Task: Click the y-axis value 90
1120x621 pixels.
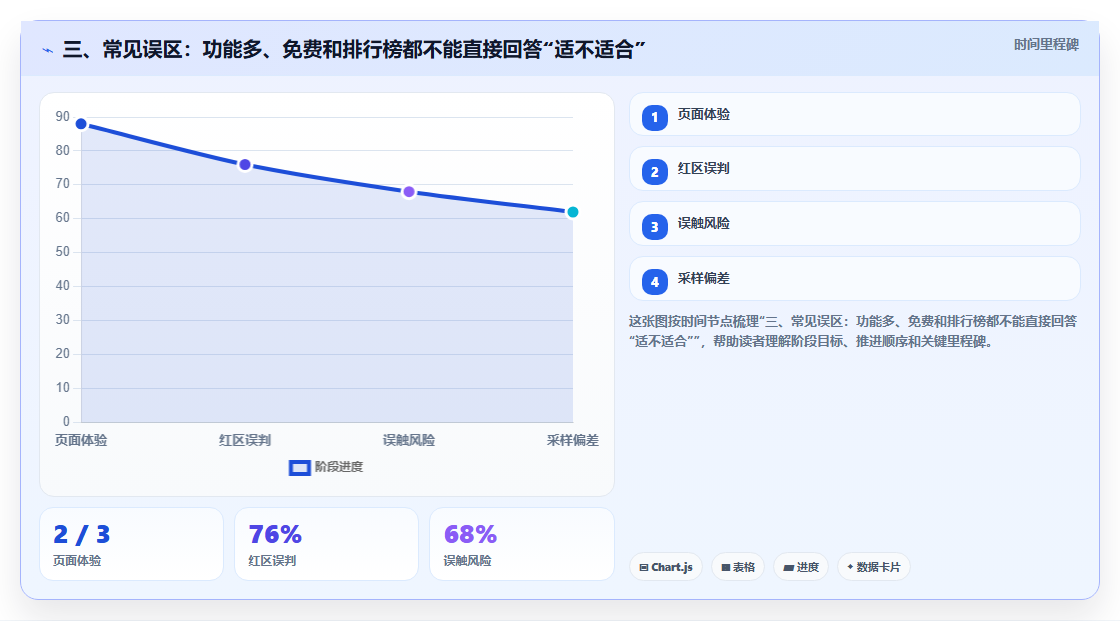Action: point(63,116)
